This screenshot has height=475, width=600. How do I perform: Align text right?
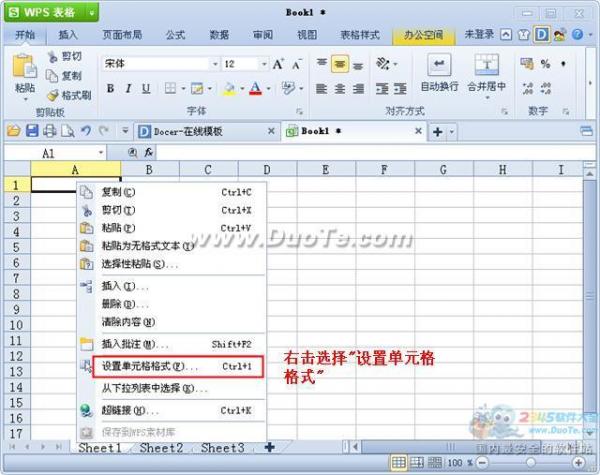pyautogui.click(x=358, y=89)
